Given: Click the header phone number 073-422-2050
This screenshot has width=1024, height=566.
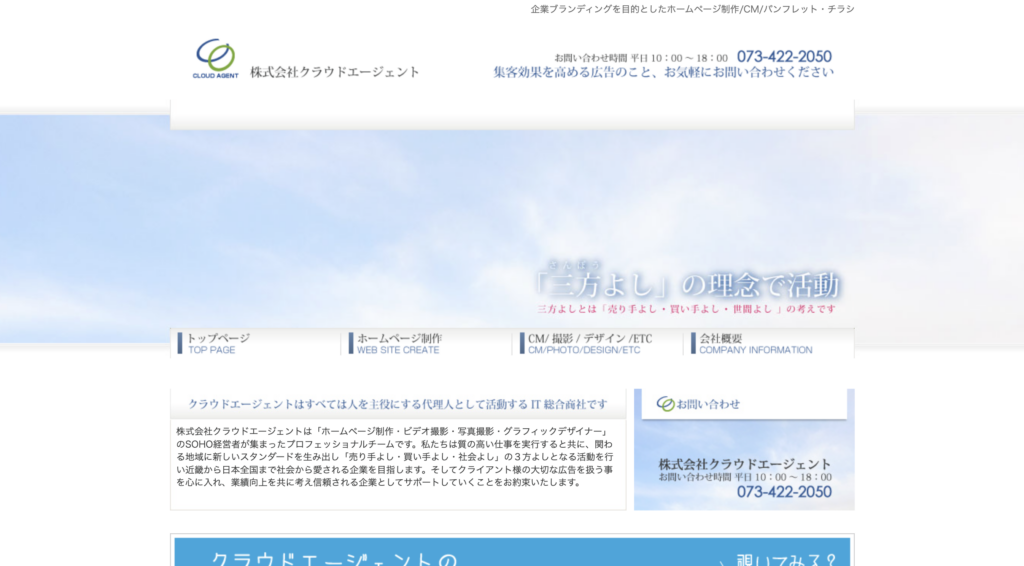Looking at the screenshot, I should pos(784,57).
